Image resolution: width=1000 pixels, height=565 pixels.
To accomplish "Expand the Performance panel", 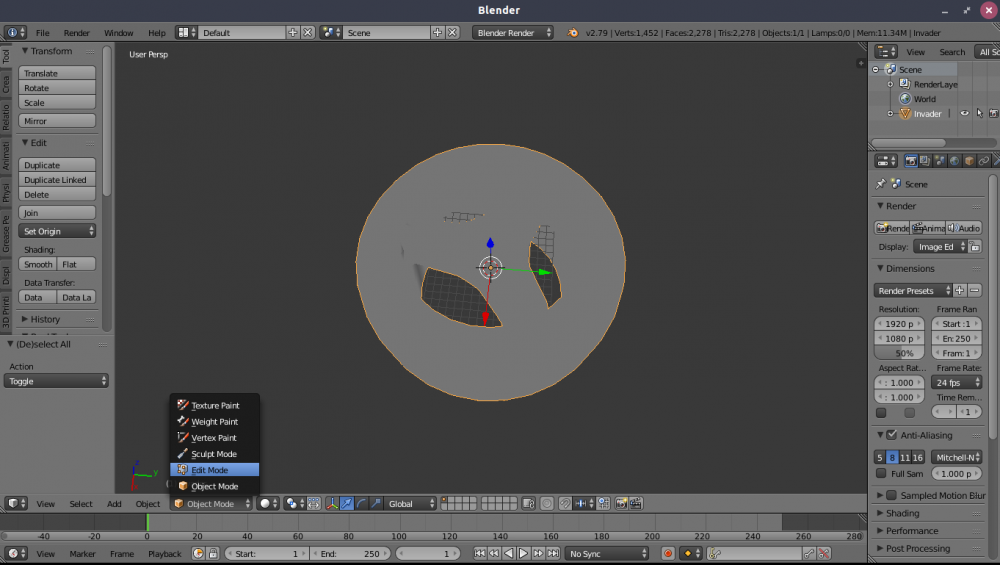I will (911, 531).
